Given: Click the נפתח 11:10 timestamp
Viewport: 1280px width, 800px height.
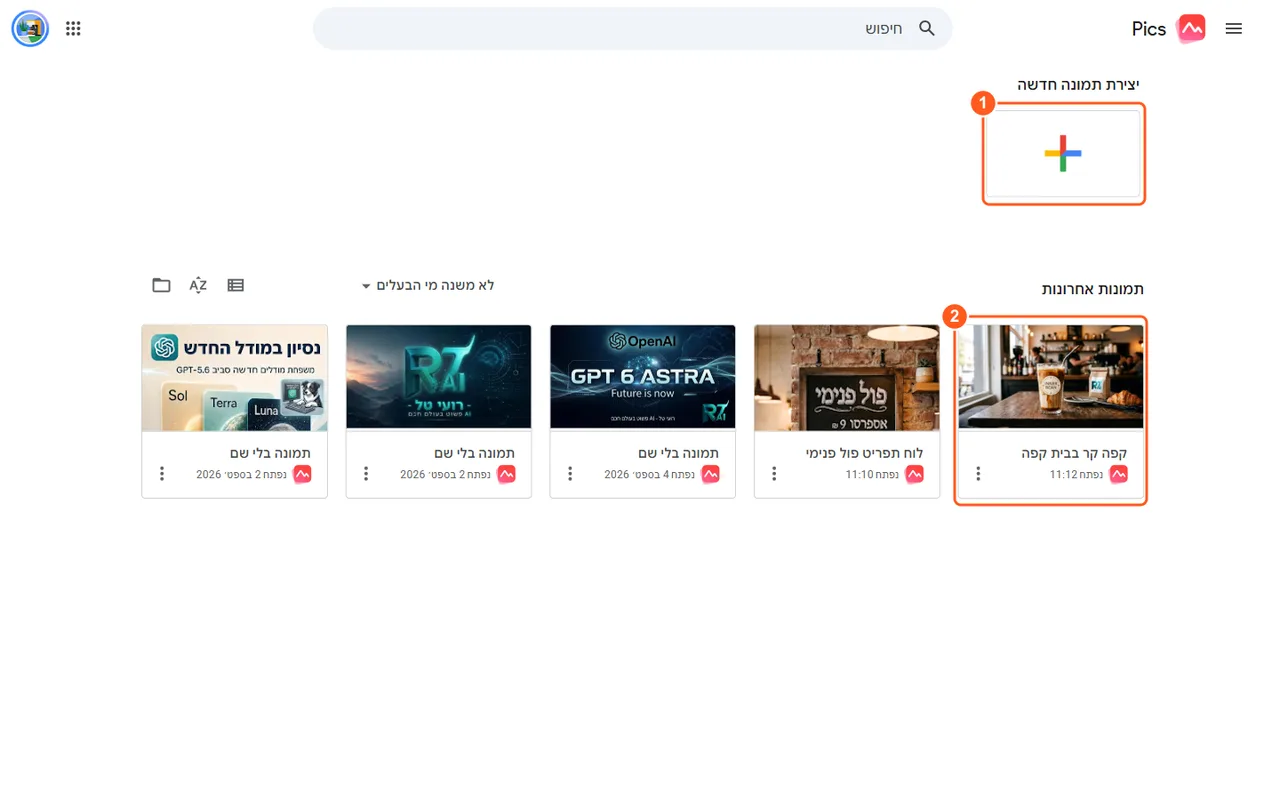Looking at the screenshot, I should tap(872, 474).
